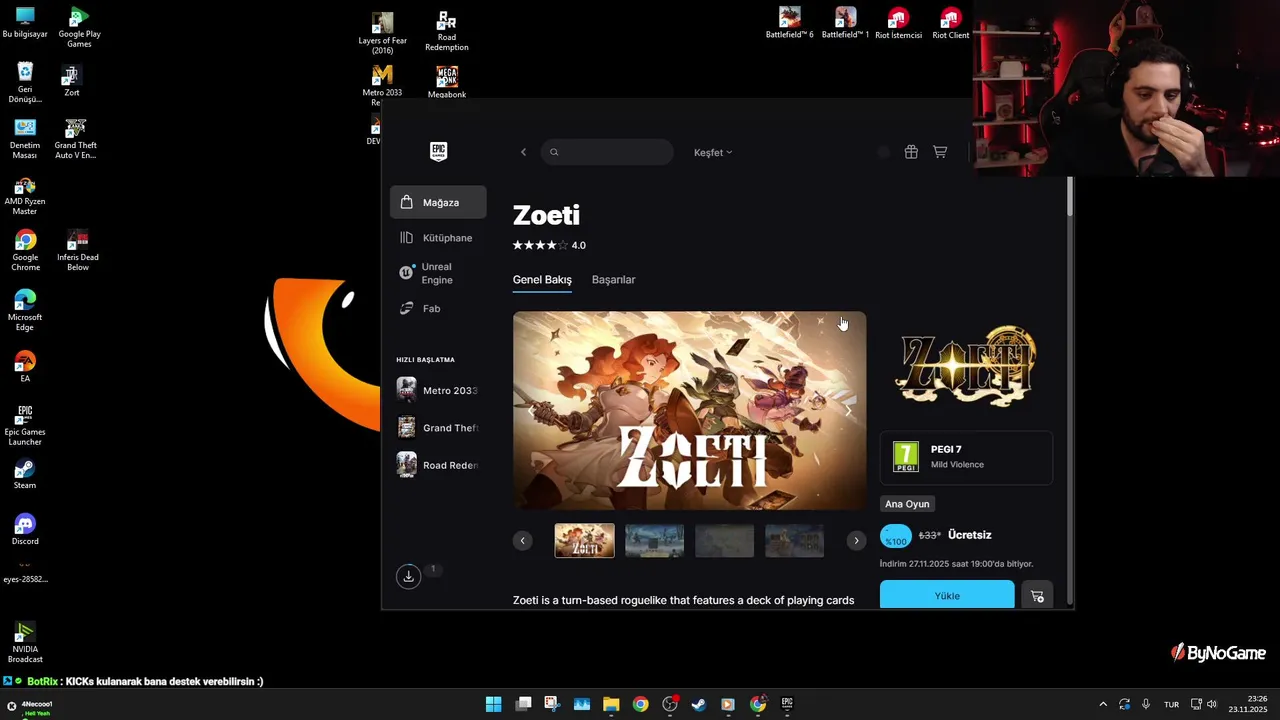Open Bu bilgisayar desktop icon
The image size is (1280, 720).
[x=25, y=23]
